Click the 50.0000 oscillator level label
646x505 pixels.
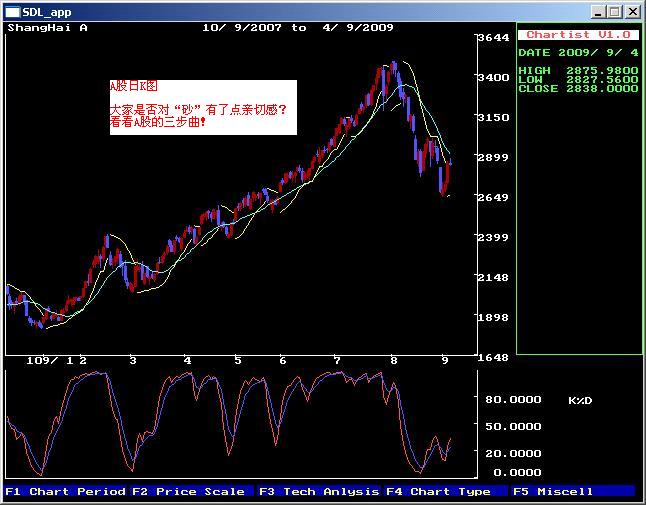(x=513, y=426)
